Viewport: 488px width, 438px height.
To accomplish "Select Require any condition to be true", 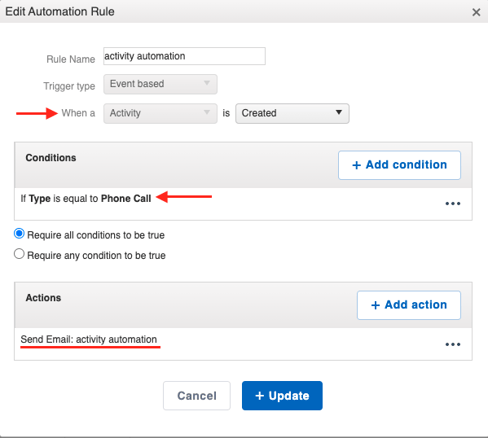I will [19, 254].
